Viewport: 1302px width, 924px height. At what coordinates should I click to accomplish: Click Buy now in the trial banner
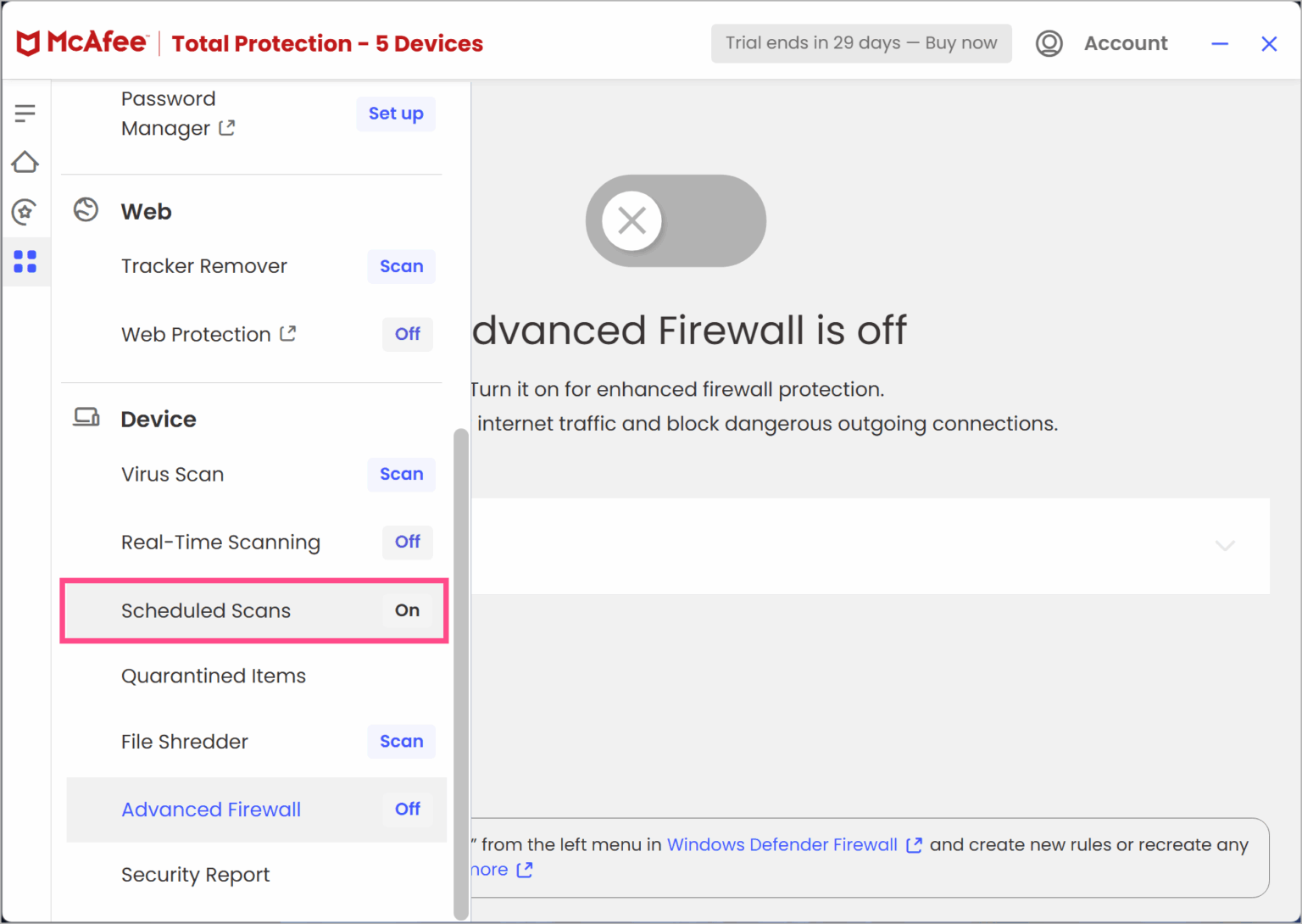pyautogui.click(x=960, y=42)
